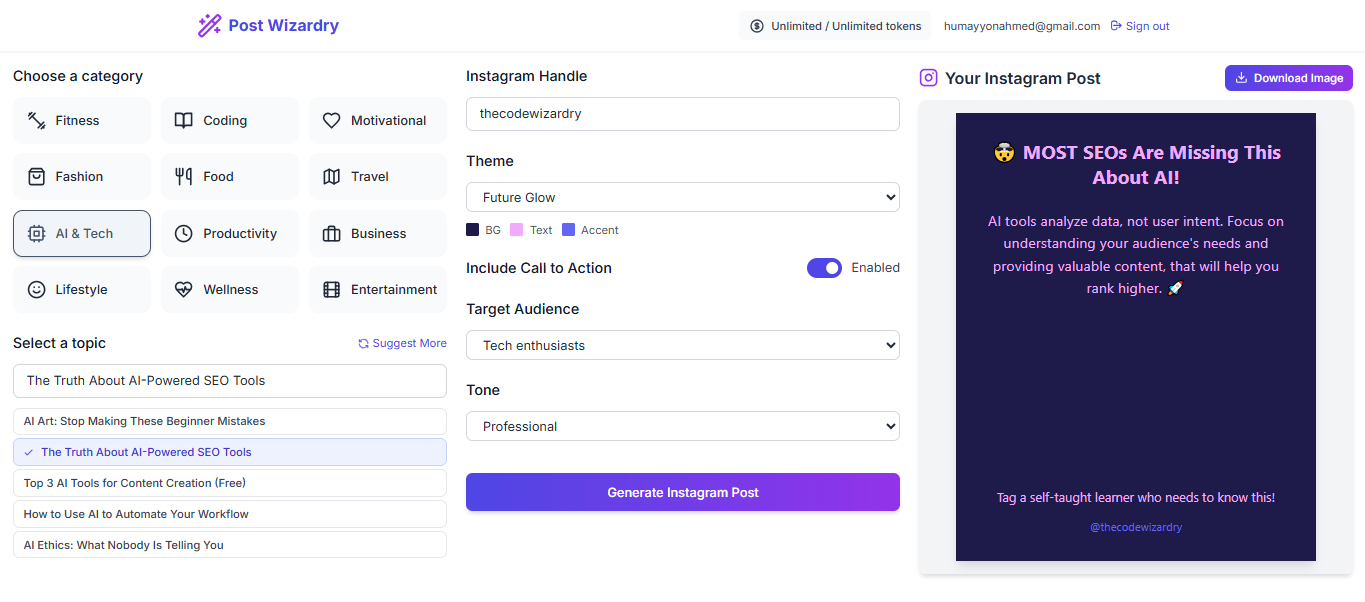Click the Instagram Handle input field
This screenshot has height=602, width=1365.
[x=682, y=114]
